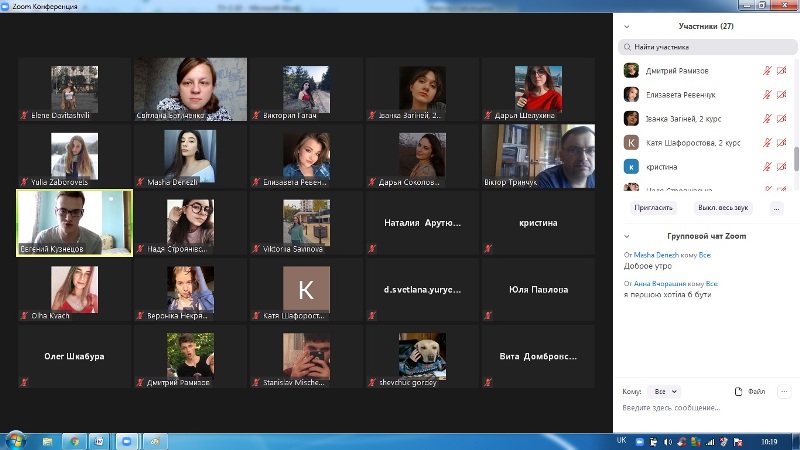Click the chat message input field
This screenshot has width=800, height=450.
(x=707, y=408)
